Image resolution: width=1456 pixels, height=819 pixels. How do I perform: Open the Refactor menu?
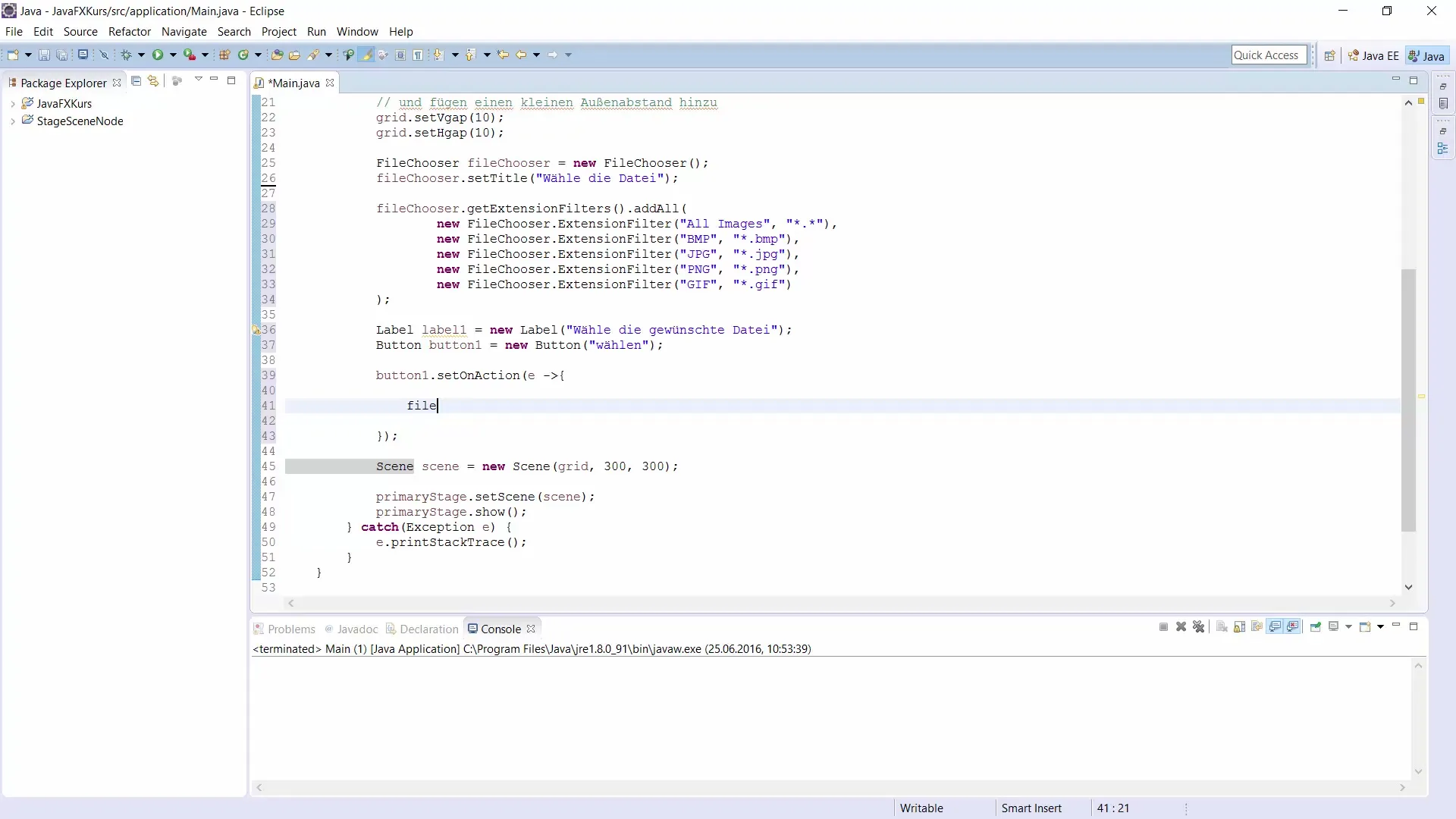tap(130, 32)
